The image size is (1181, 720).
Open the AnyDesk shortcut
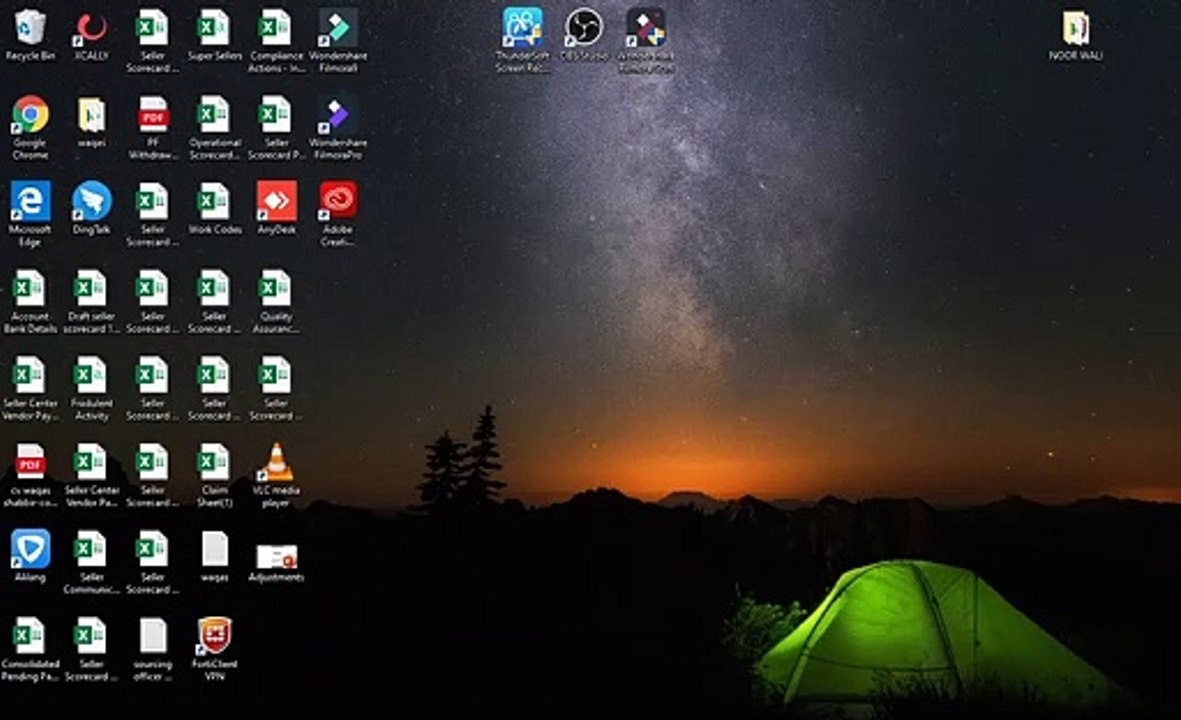tap(276, 202)
